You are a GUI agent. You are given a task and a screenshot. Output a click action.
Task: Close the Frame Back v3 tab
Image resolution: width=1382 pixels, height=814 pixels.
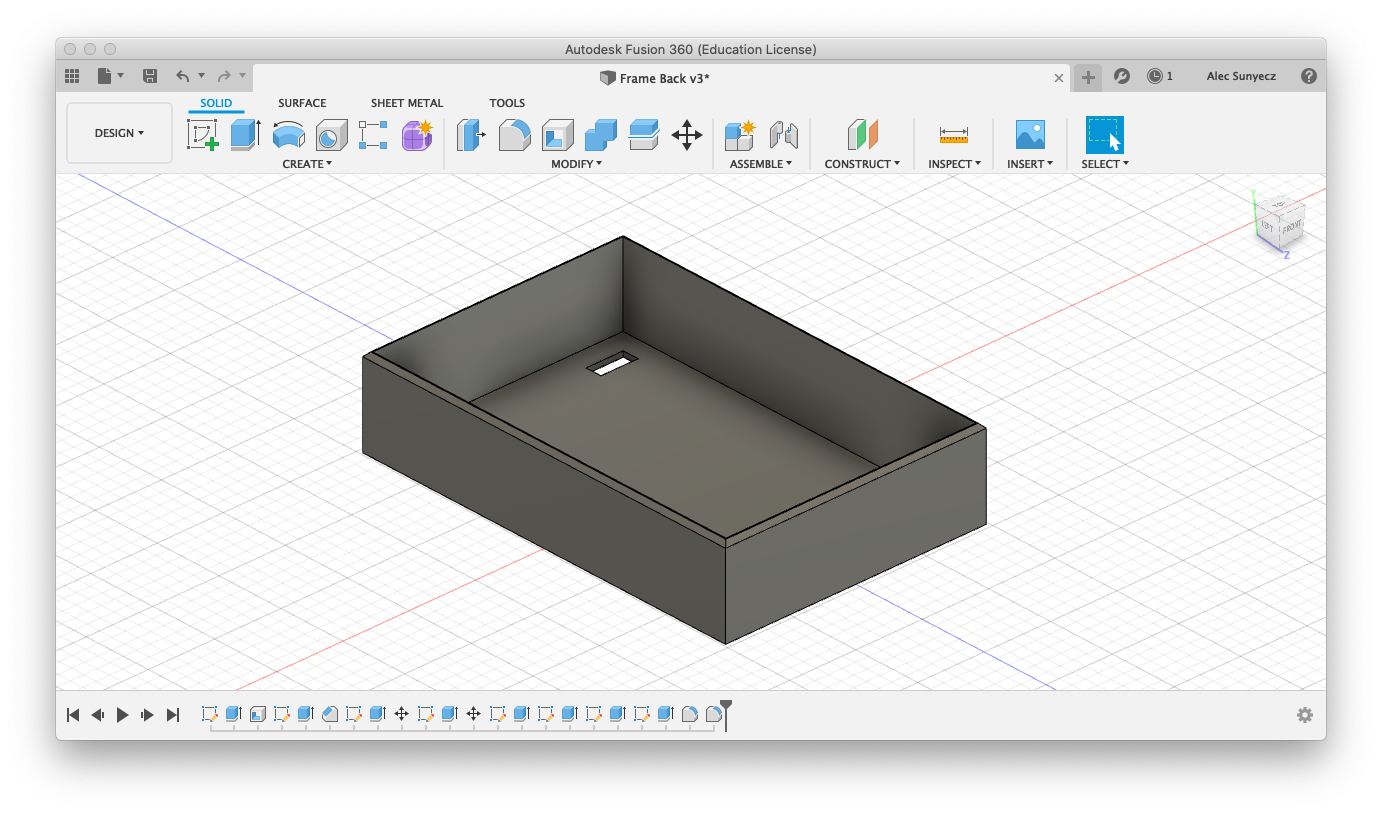(1059, 78)
